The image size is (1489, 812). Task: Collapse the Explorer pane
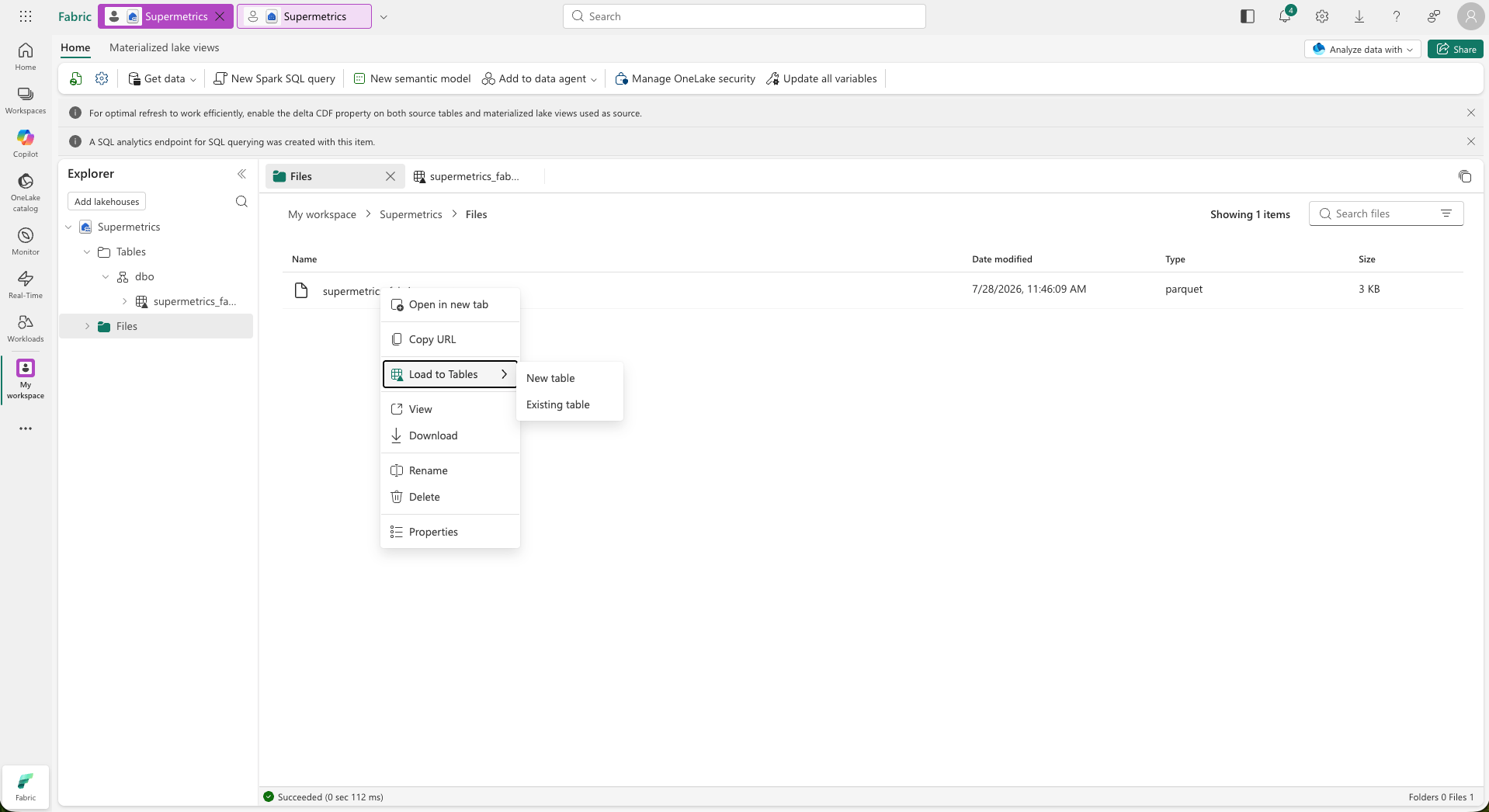pyautogui.click(x=241, y=174)
